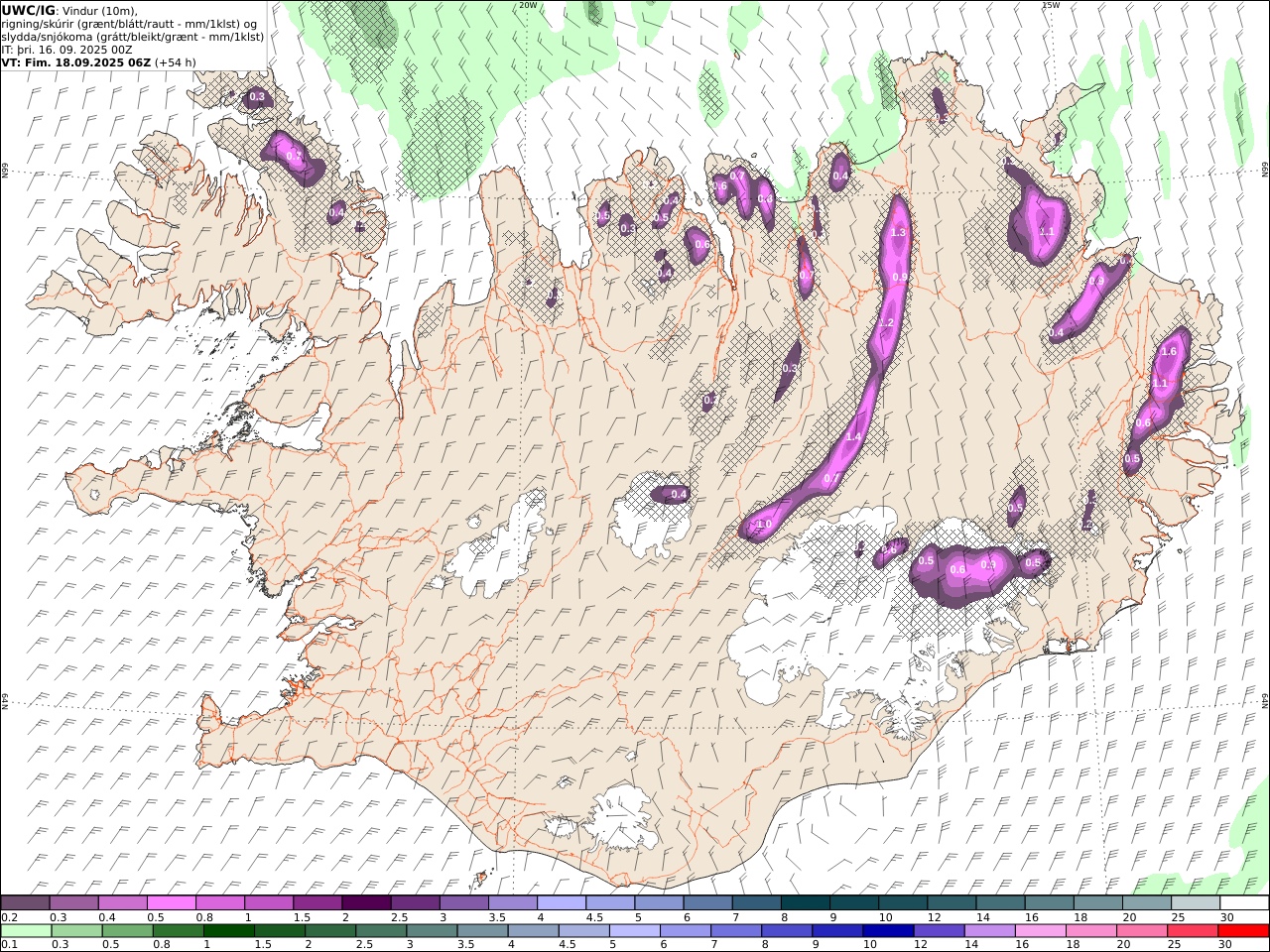Click the "1.4" snowfall value on map
1270x952 pixels.
coord(852,437)
